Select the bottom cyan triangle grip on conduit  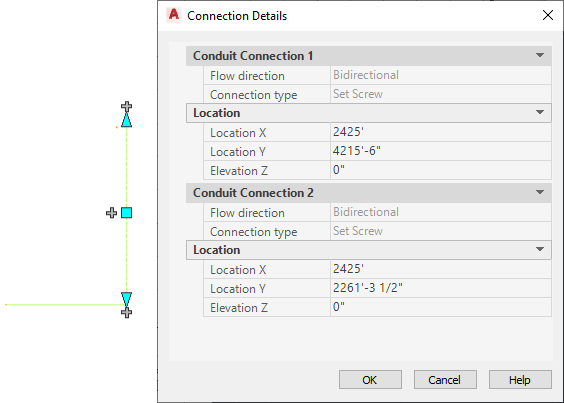(x=126, y=299)
